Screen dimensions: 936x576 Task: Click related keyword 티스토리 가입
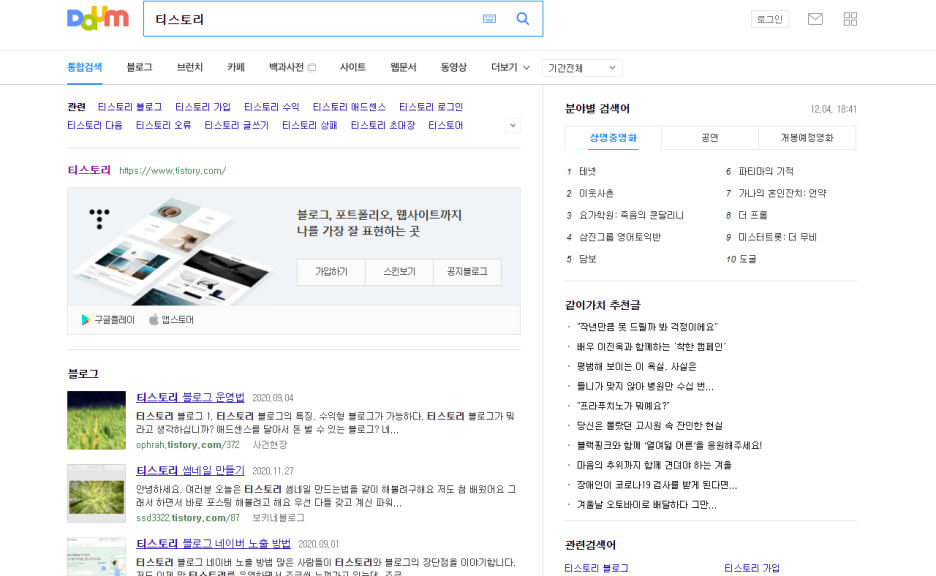202,107
